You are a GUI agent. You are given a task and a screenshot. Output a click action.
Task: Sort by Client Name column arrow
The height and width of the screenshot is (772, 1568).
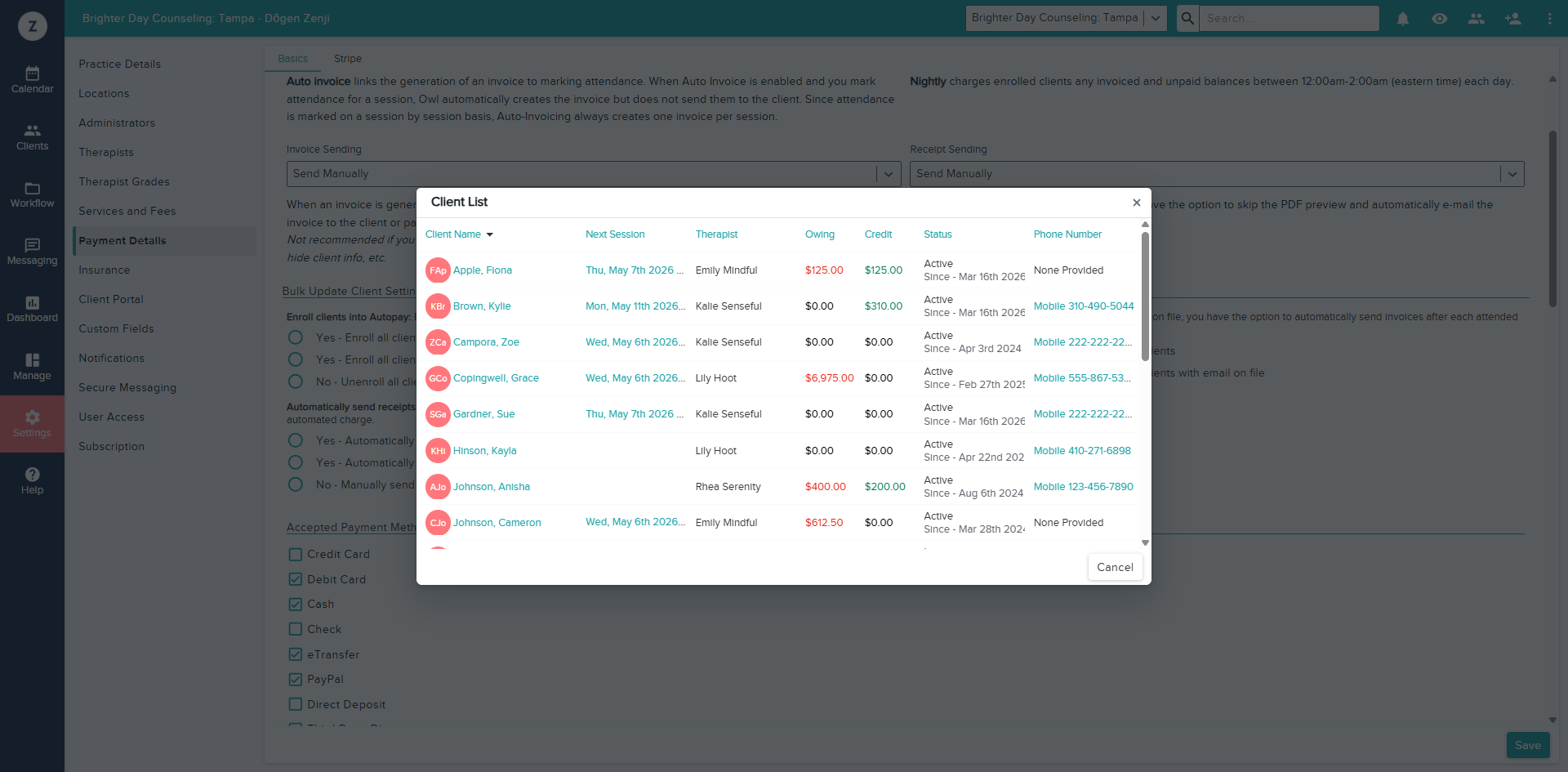click(490, 234)
